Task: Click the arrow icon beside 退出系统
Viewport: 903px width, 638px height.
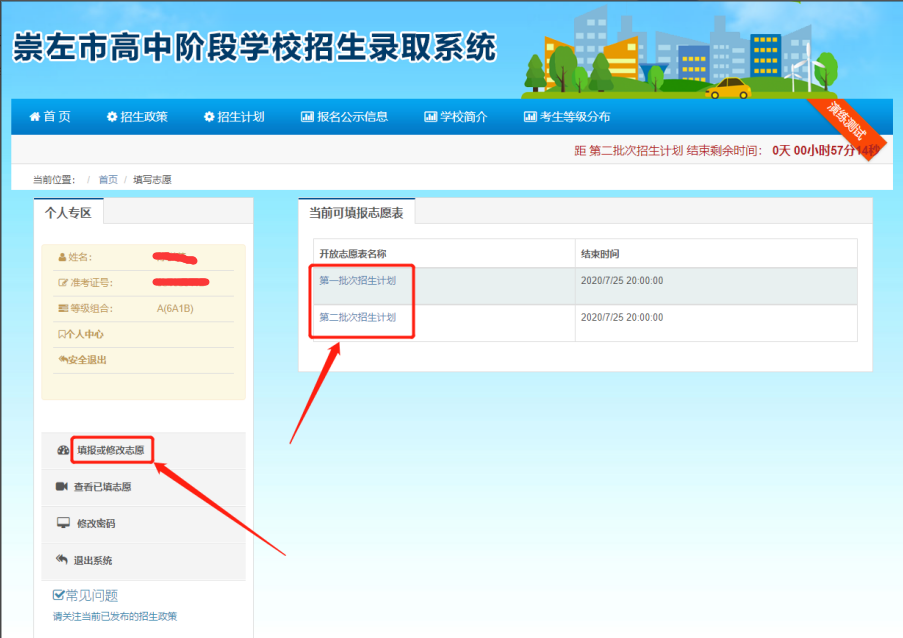Action: click(x=63, y=560)
